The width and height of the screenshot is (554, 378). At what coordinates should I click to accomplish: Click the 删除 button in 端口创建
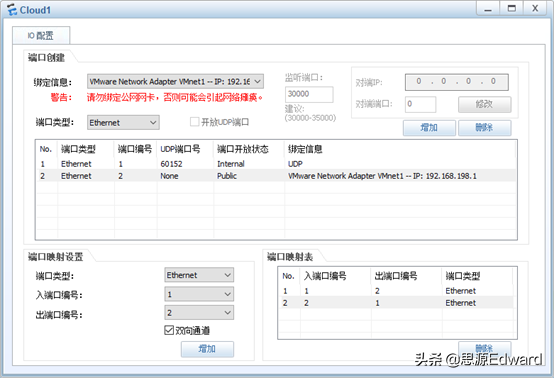click(x=484, y=128)
